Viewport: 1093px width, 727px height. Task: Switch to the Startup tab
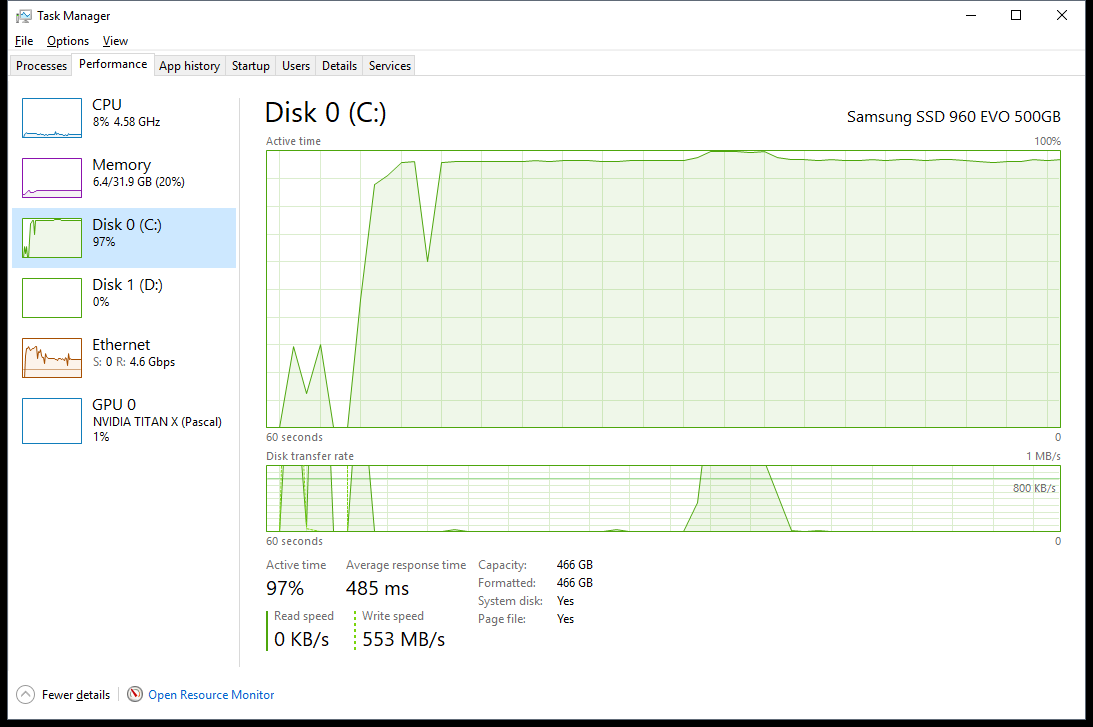click(250, 66)
